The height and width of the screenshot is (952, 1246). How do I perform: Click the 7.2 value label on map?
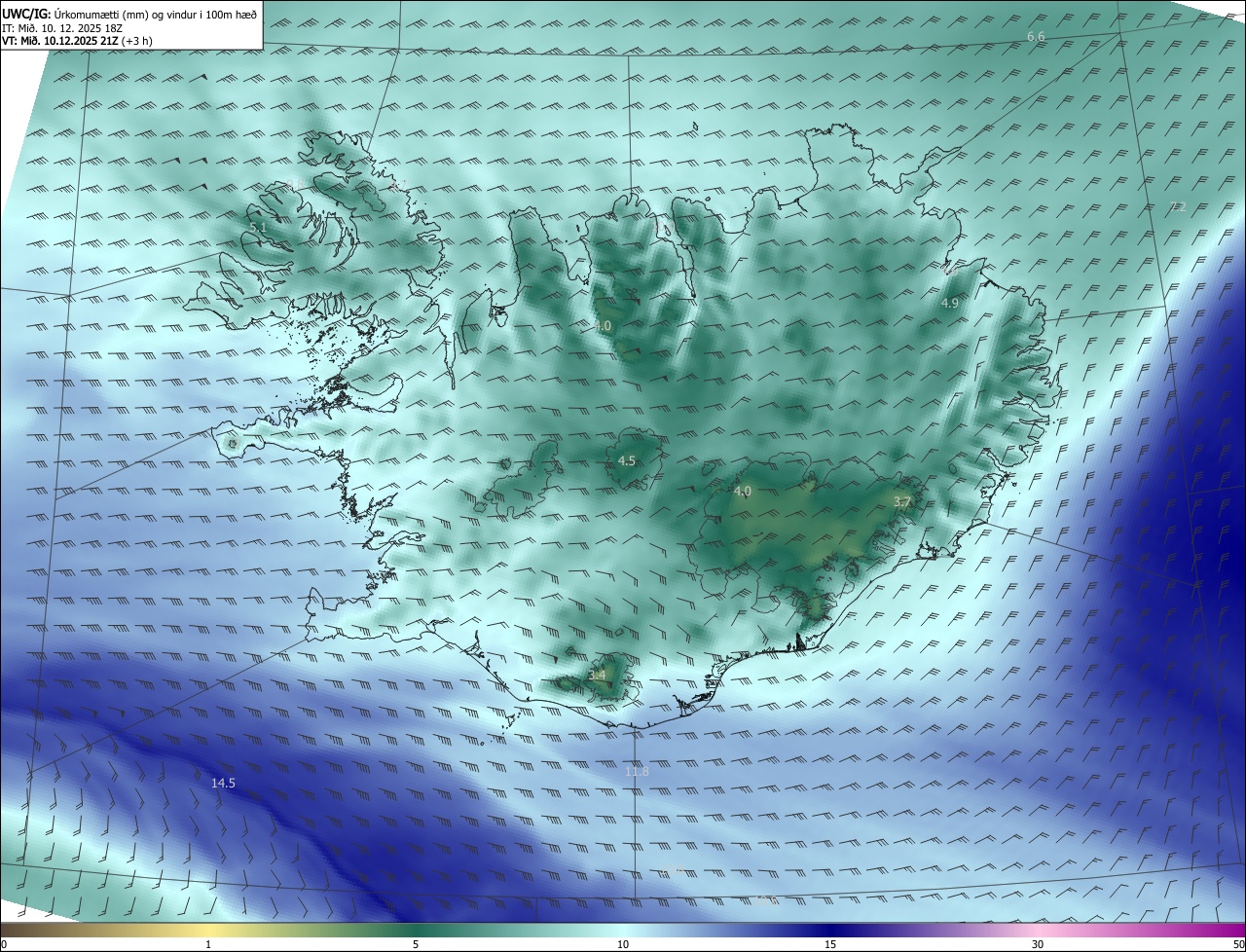pos(1178,206)
